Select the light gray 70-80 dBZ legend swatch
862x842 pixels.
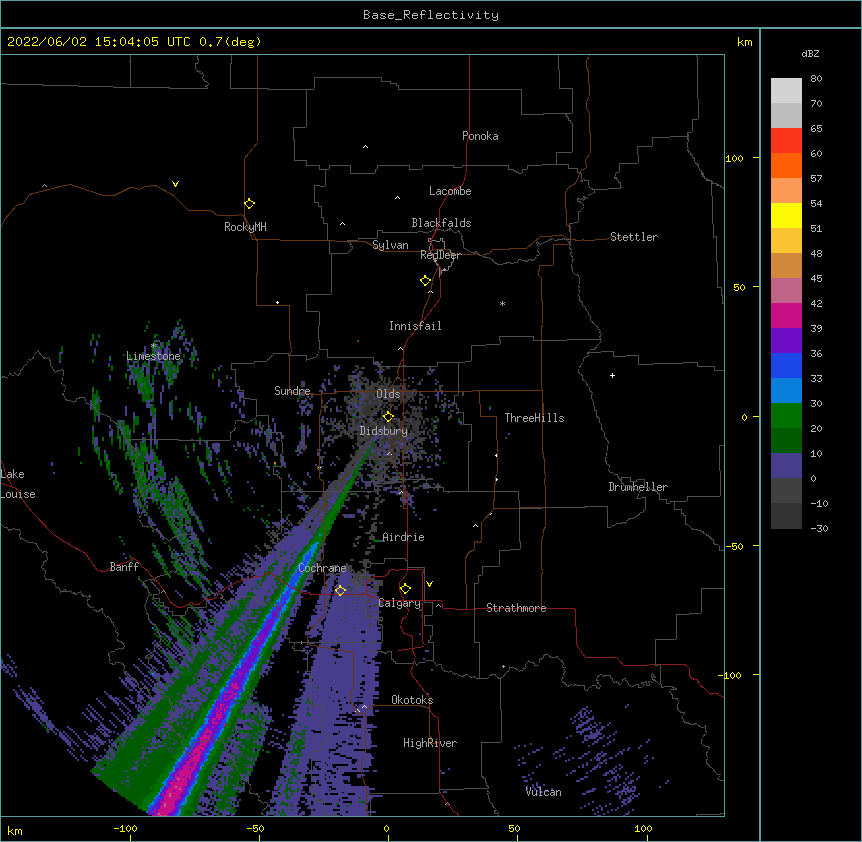click(x=786, y=91)
